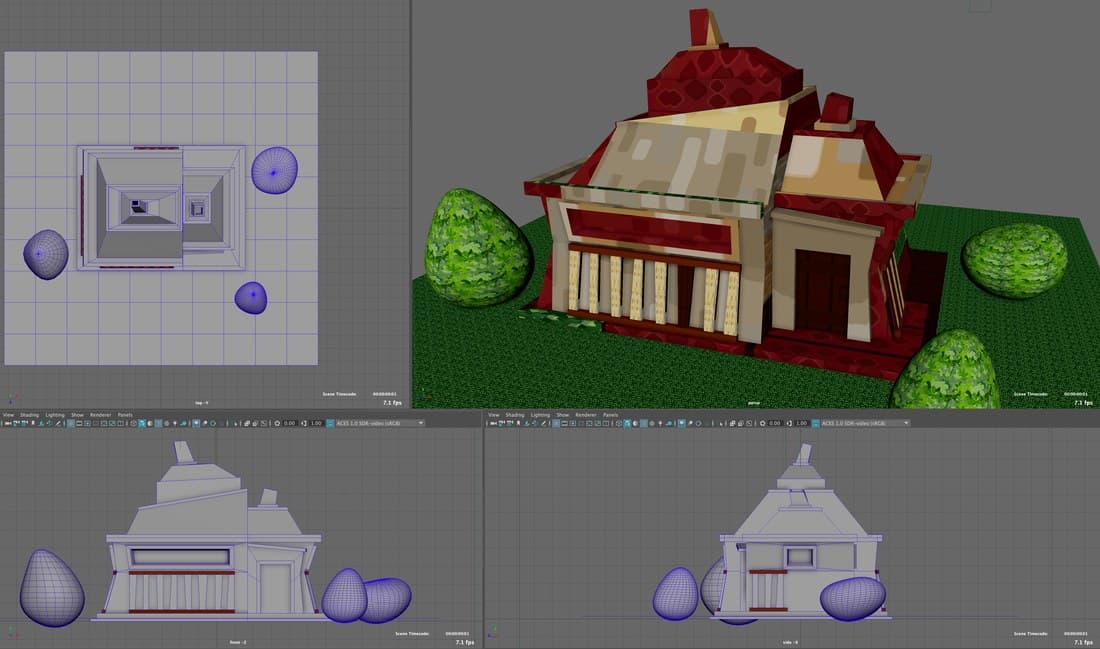
Task: Toggle X-Ray mode in front panel toolbar
Action: (247, 423)
